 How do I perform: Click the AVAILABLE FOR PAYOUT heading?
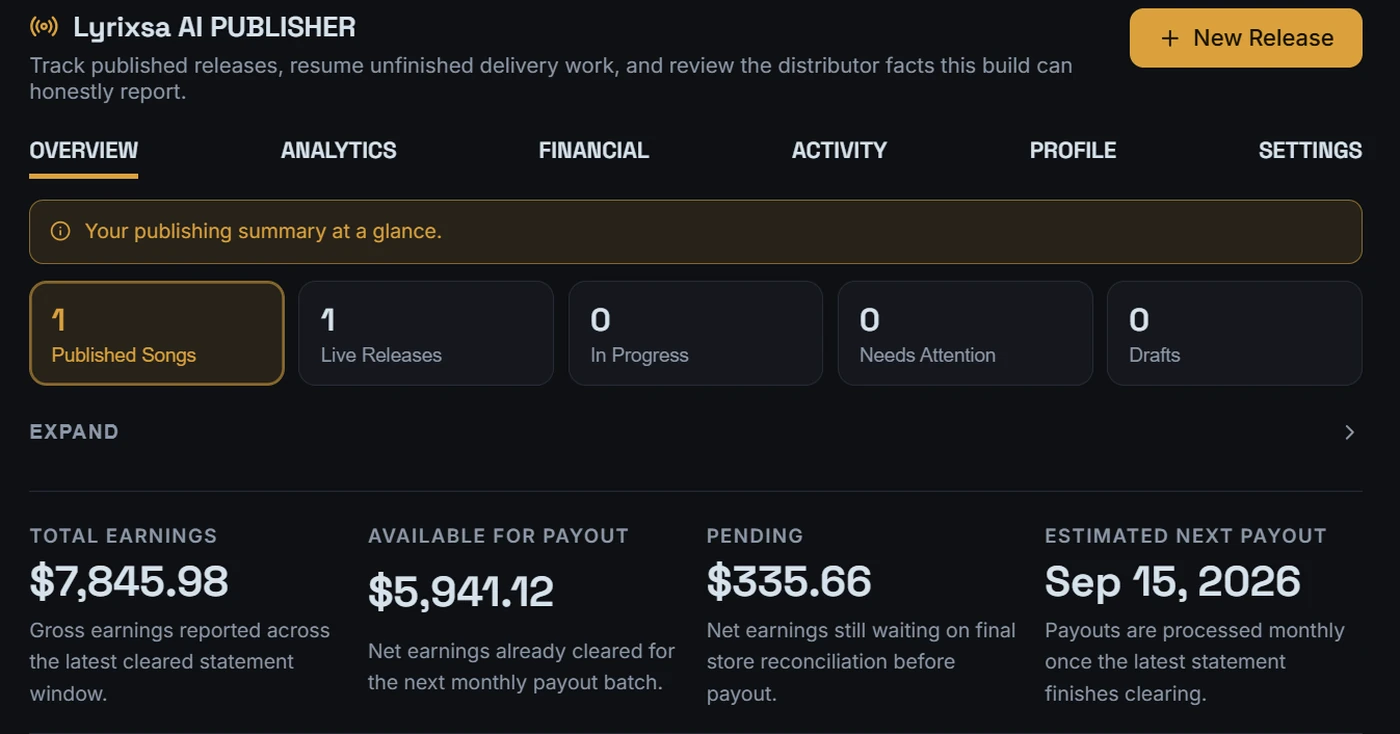click(498, 536)
